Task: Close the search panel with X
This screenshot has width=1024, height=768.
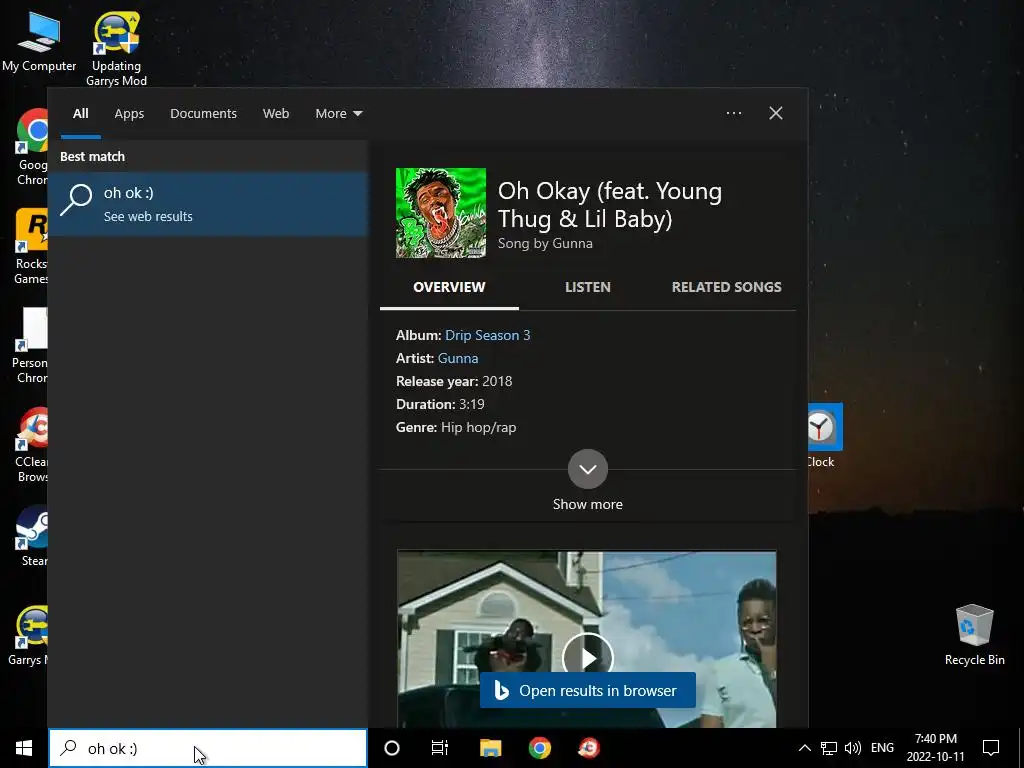Action: pyautogui.click(x=776, y=114)
